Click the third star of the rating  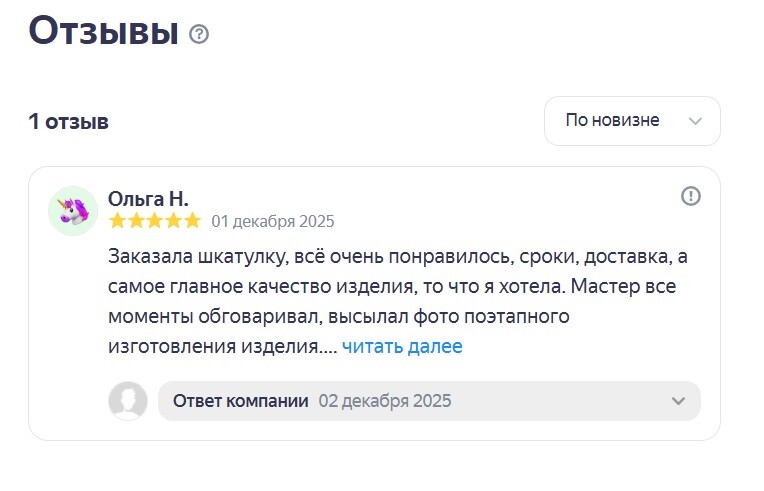(x=155, y=221)
